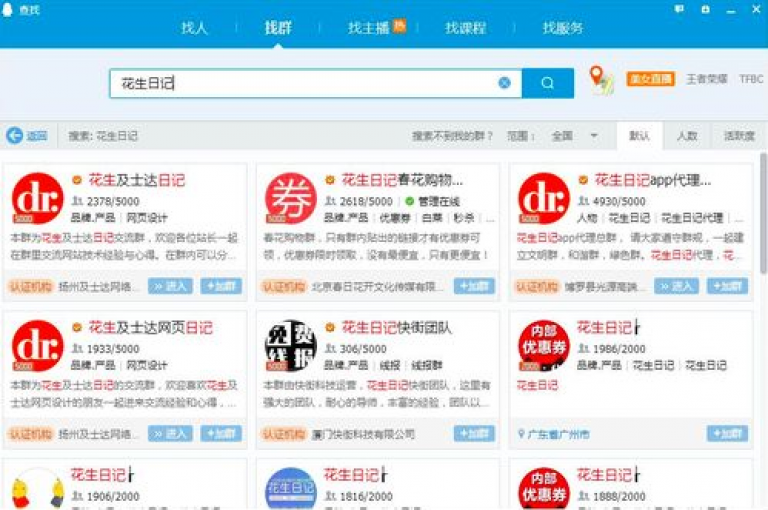Click the 免费线报 avatar of 快街团队 group
This screenshot has width=768, height=510.
pos(290,346)
